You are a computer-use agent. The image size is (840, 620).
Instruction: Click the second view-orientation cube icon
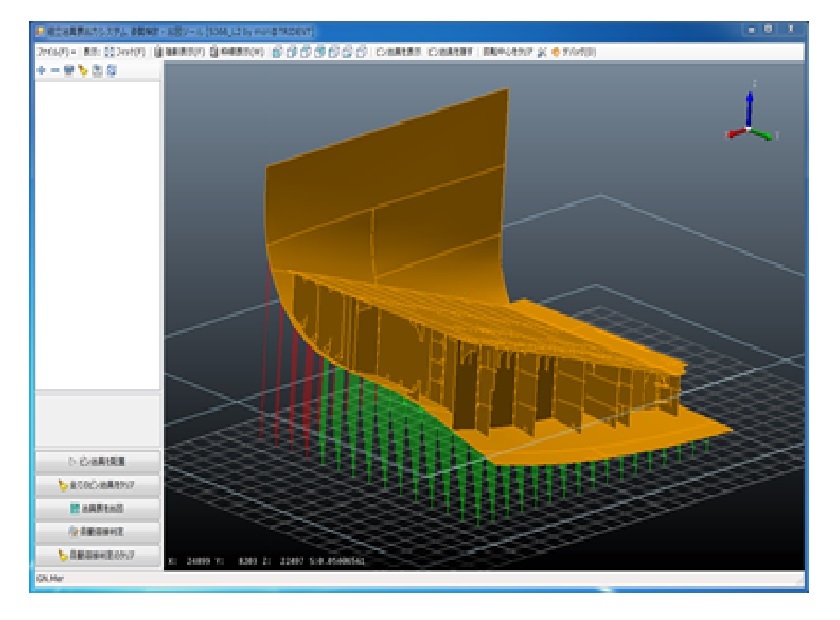[x=291, y=52]
